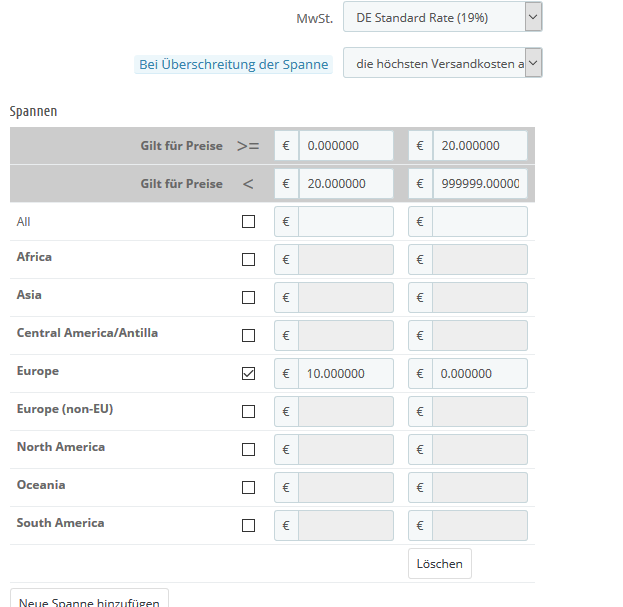Tick the South America checkbox
Viewport: 623px width, 607px height.
click(x=249, y=526)
